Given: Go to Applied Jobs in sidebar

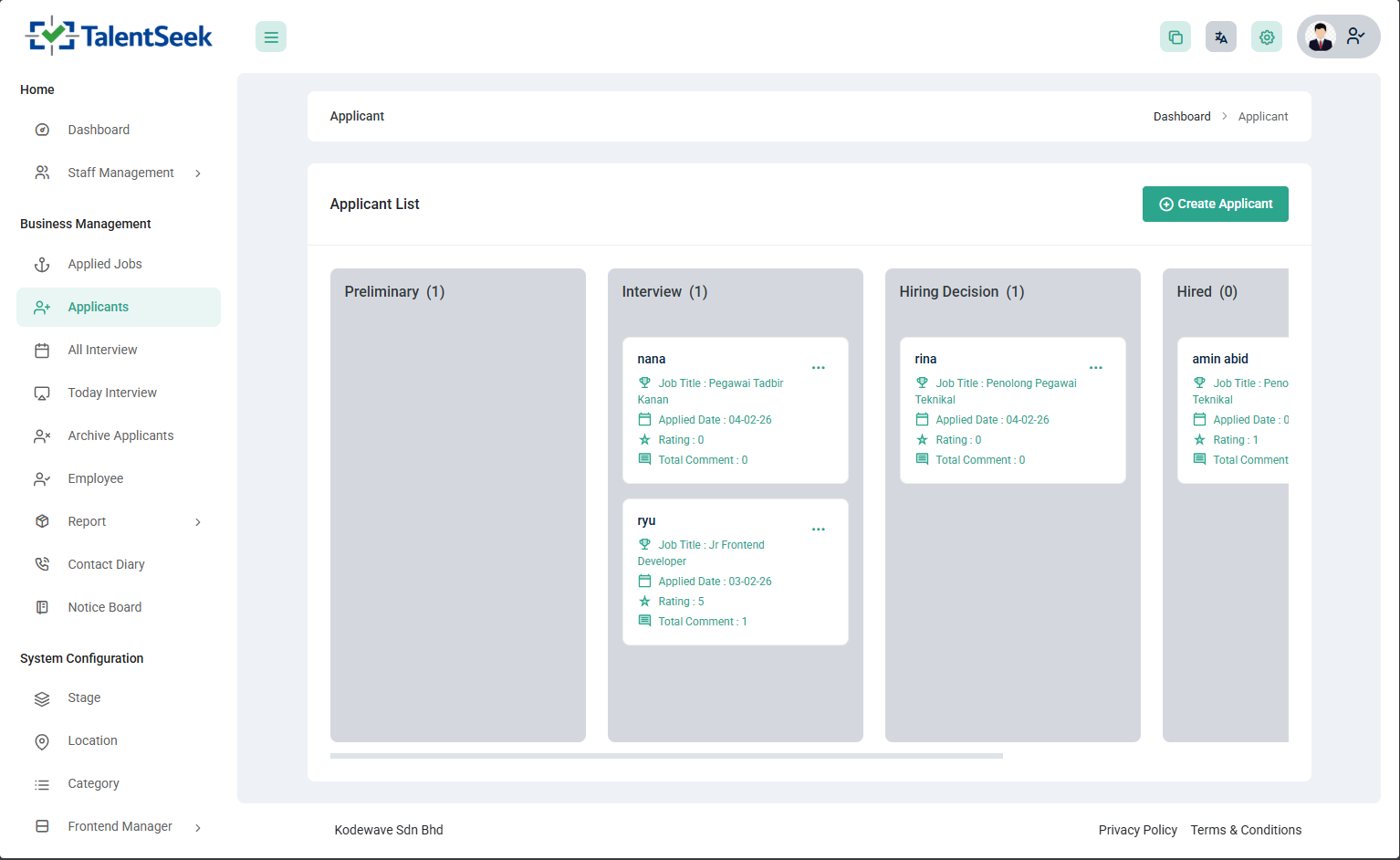Looking at the screenshot, I should pyautogui.click(x=105, y=264).
